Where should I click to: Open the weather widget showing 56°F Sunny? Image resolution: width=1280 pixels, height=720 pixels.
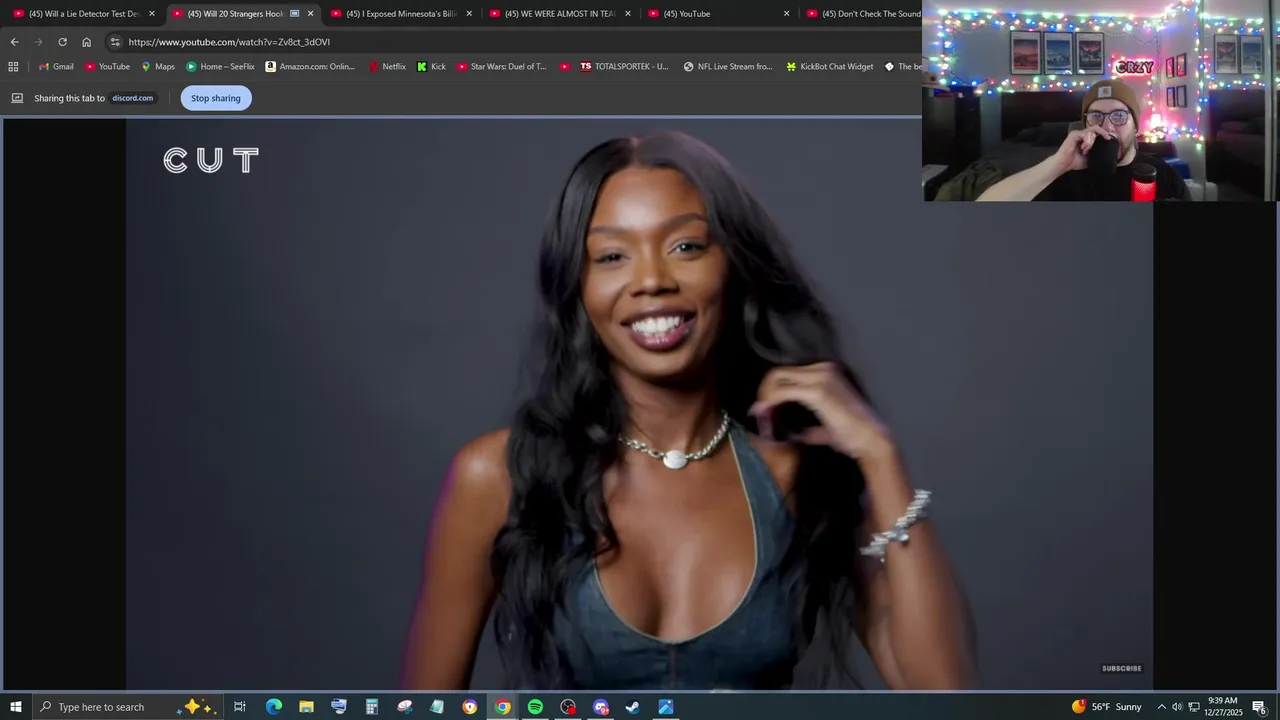pos(1106,707)
